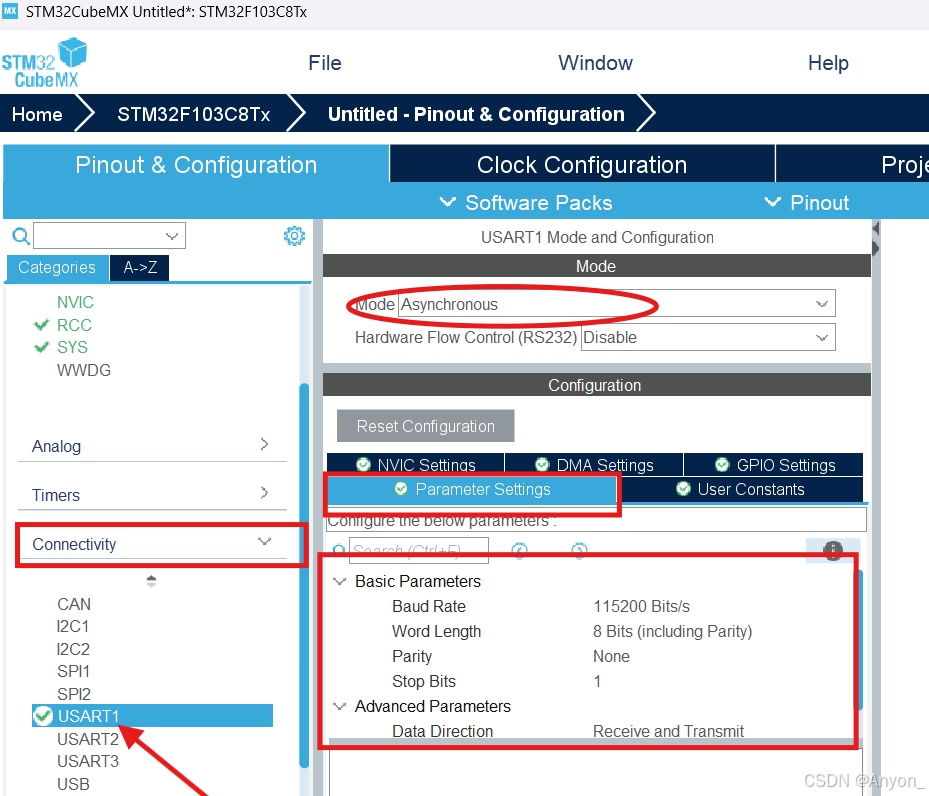This screenshot has width=929, height=796.
Task: Click Untitled - Pinout & Configuration breadcrumb
Action: [x=476, y=114]
